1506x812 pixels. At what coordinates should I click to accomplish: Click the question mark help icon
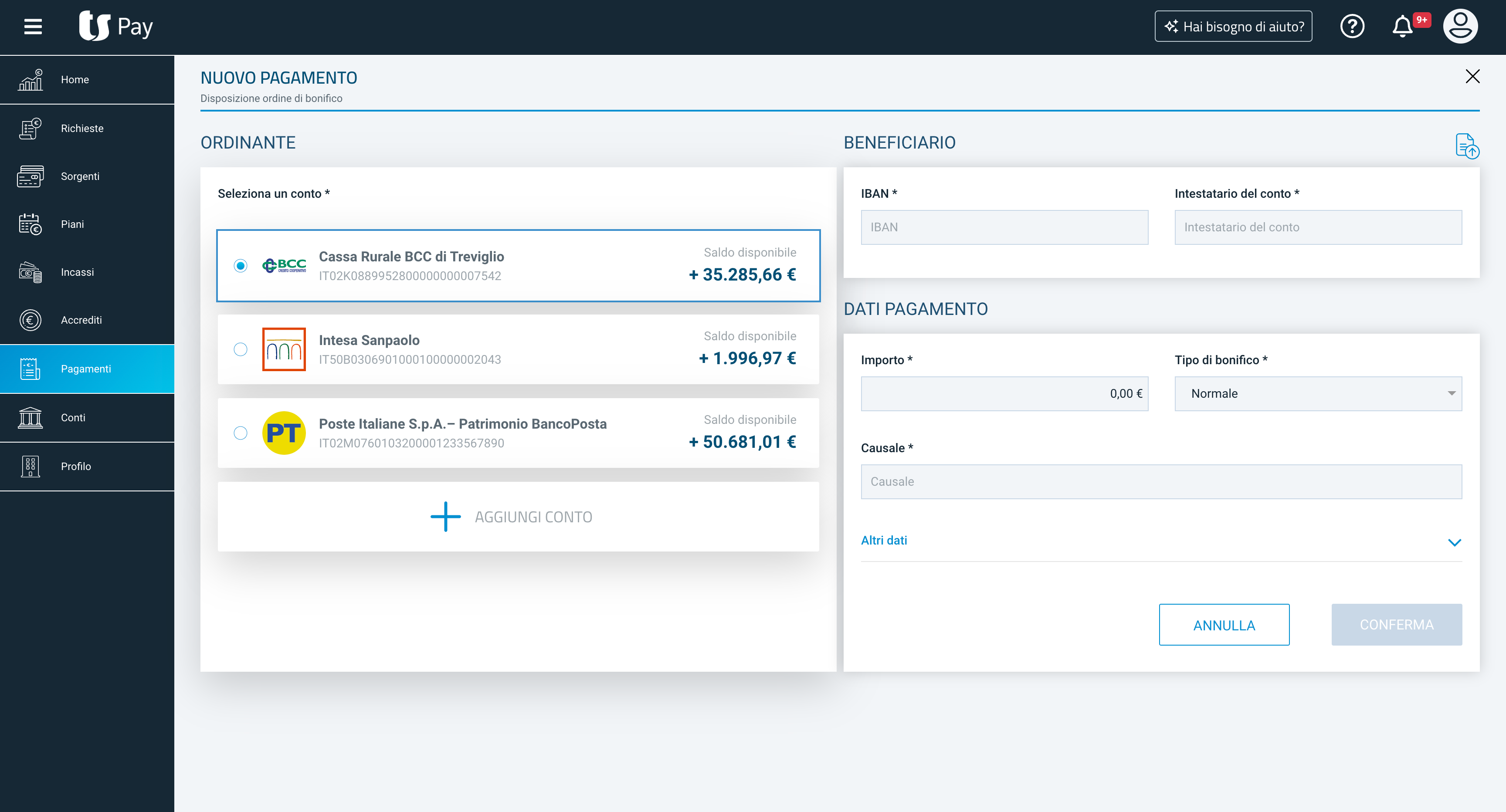pos(1352,26)
